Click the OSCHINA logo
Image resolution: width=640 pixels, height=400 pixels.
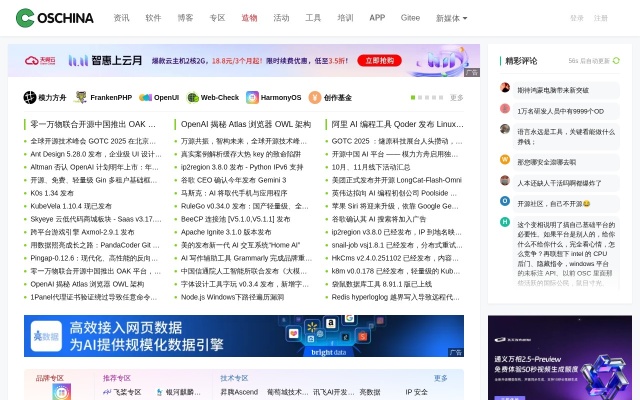point(54,17)
